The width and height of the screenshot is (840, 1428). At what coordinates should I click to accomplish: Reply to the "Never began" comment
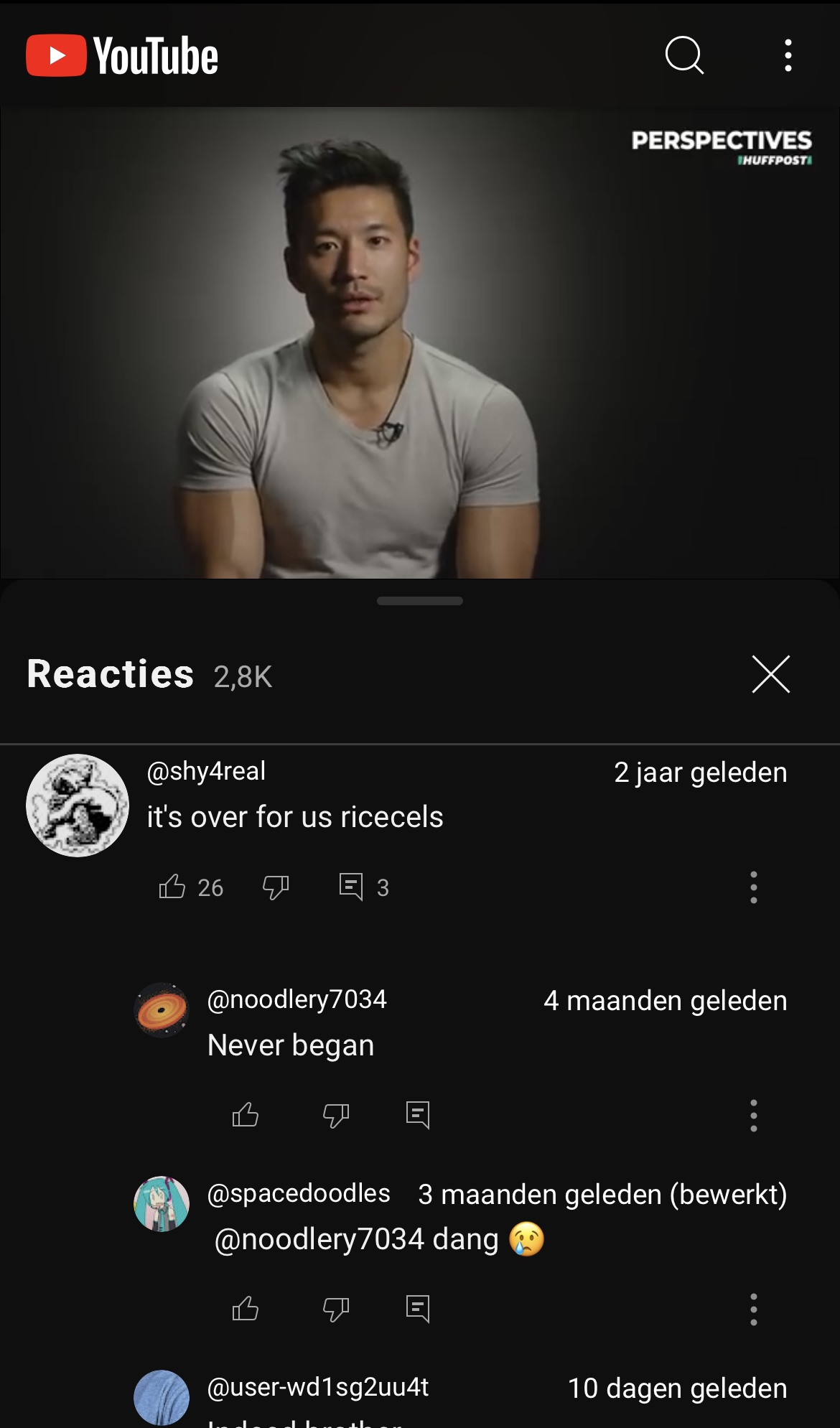[x=418, y=1115]
